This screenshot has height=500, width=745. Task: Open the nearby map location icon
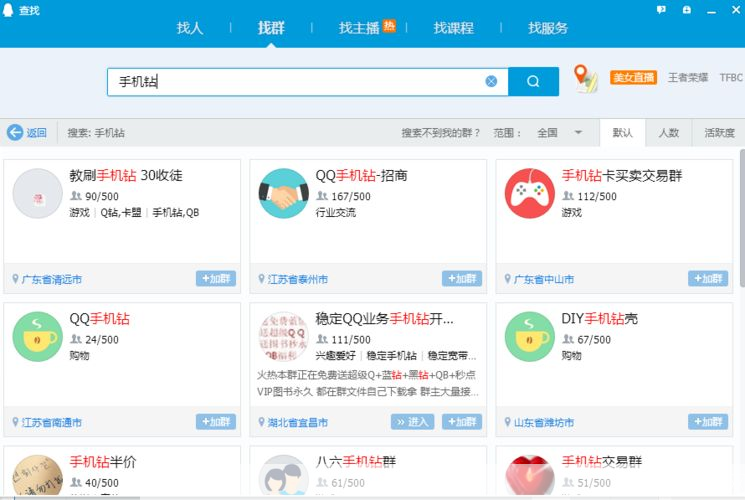584,78
